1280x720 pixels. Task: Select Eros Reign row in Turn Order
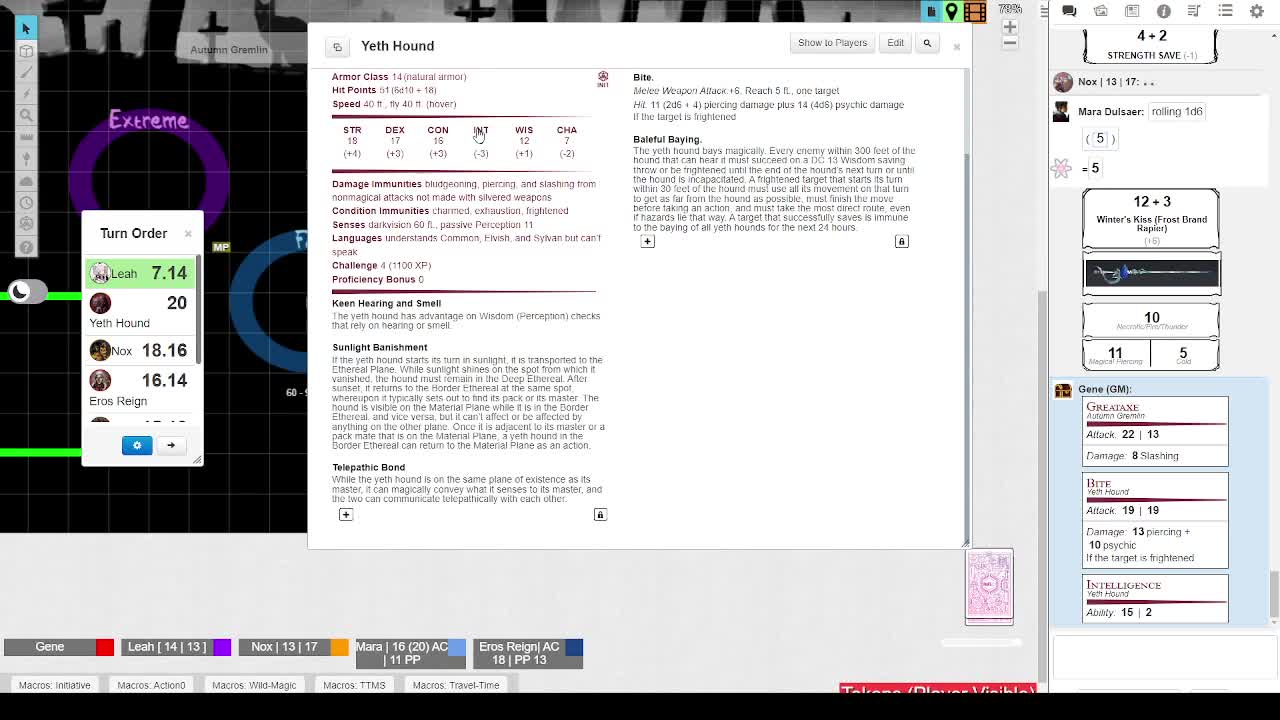pos(140,389)
